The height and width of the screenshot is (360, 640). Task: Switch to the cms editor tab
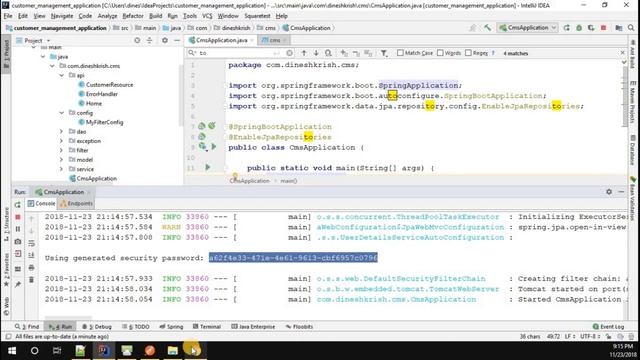tap(273, 40)
